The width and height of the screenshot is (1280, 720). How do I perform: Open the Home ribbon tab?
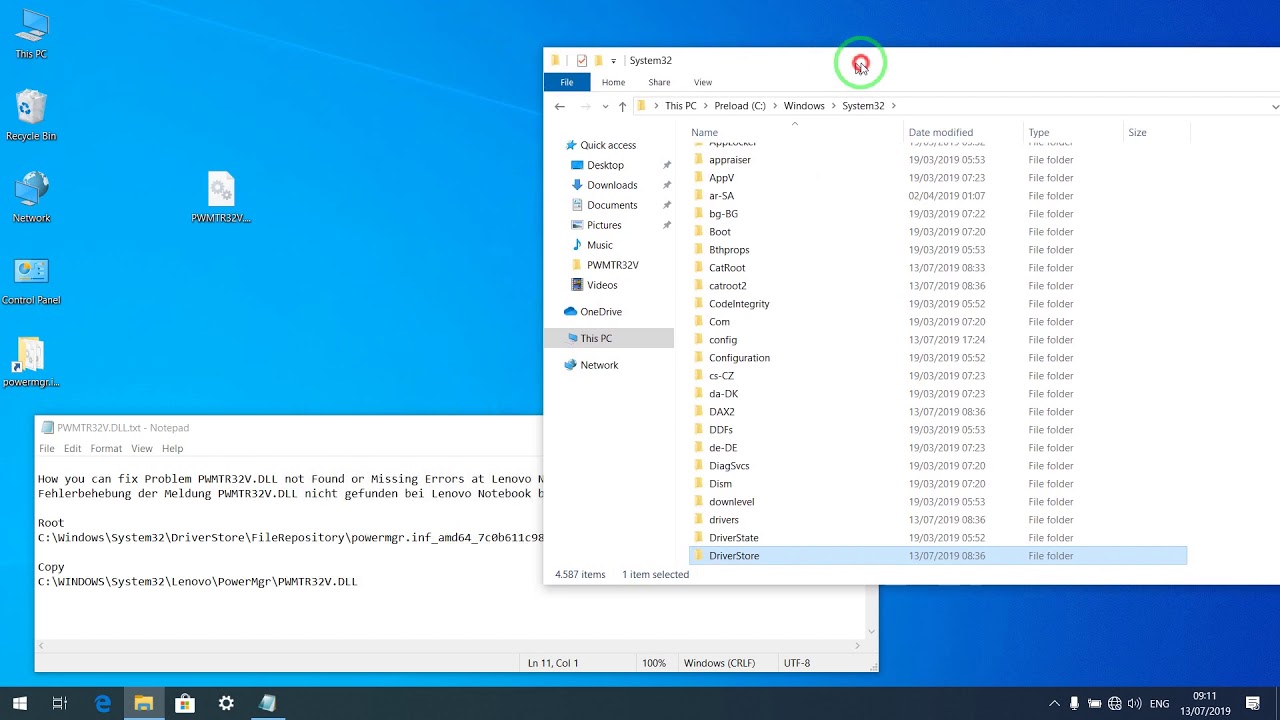pyautogui.click(x=613, y=82)
